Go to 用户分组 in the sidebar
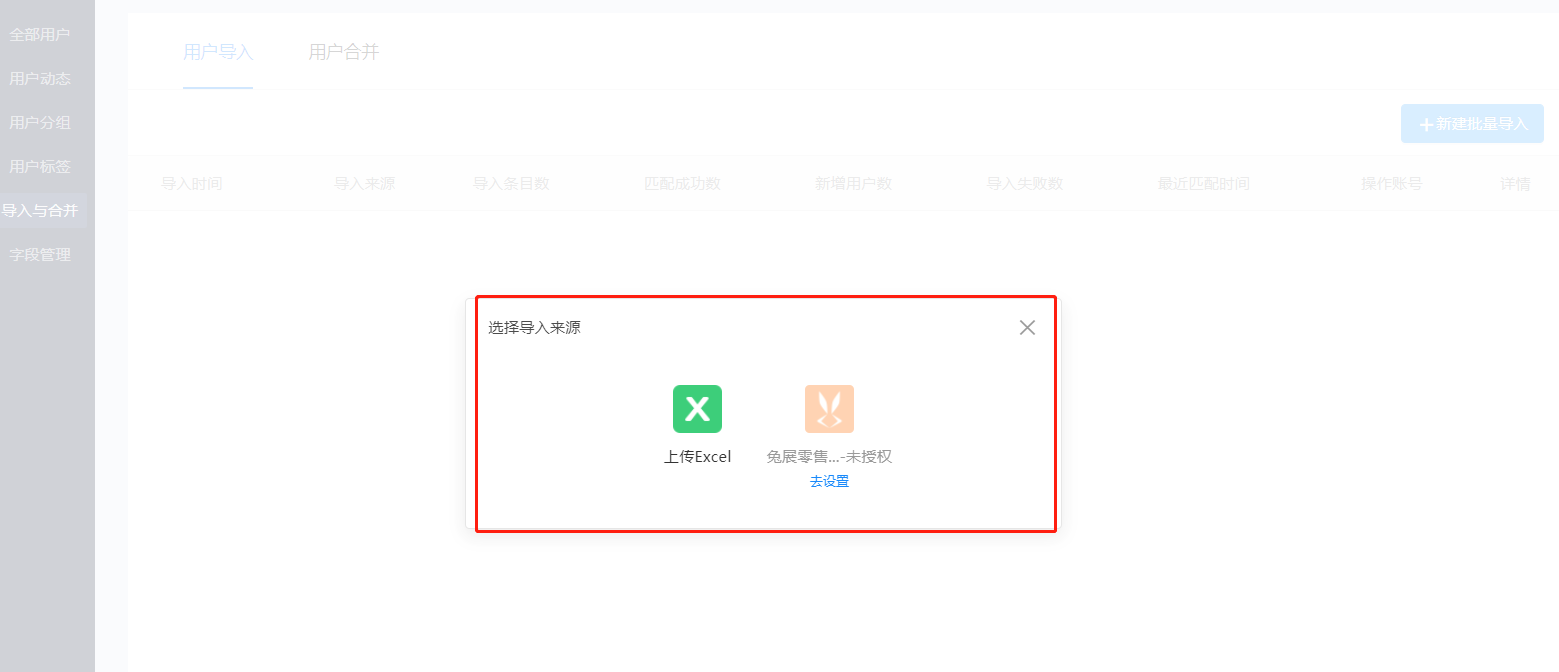 [40, 123]
